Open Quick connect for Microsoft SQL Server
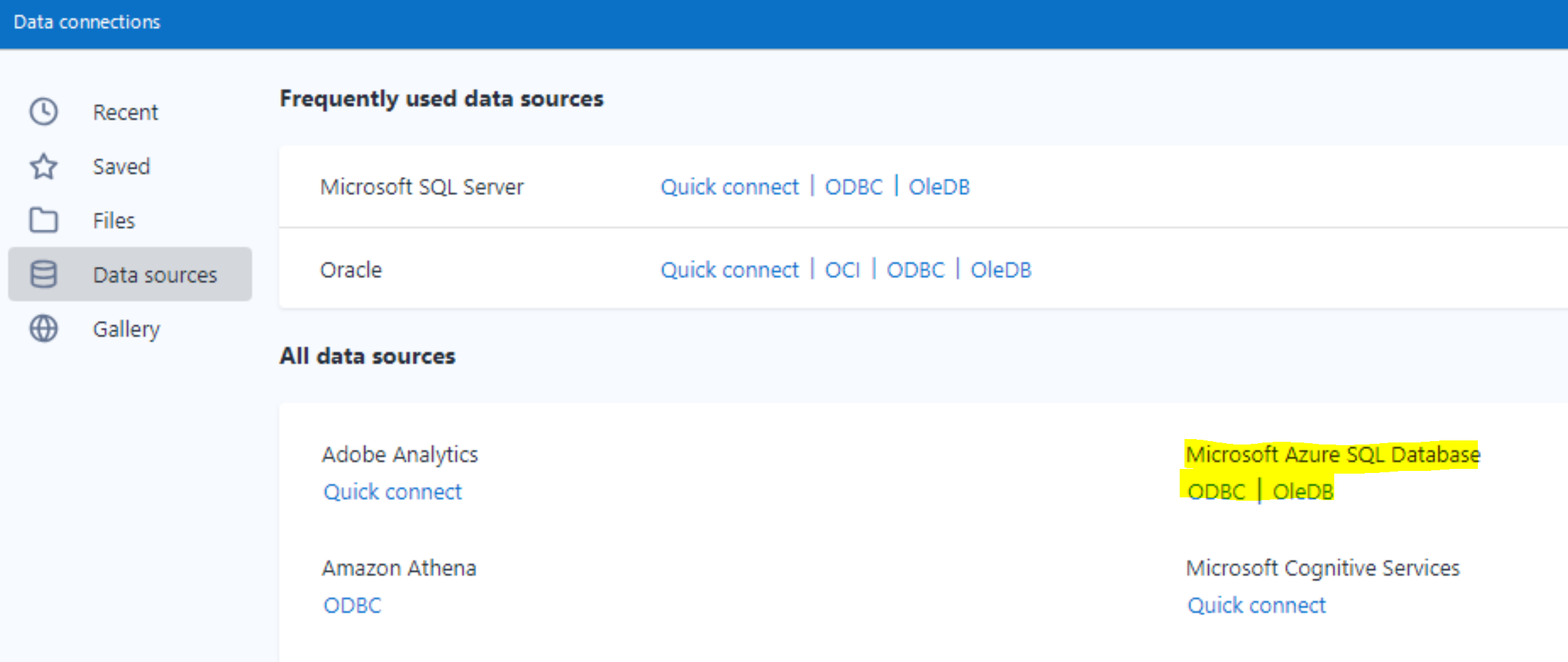The image size is (1568, 662). pos(729,186)
